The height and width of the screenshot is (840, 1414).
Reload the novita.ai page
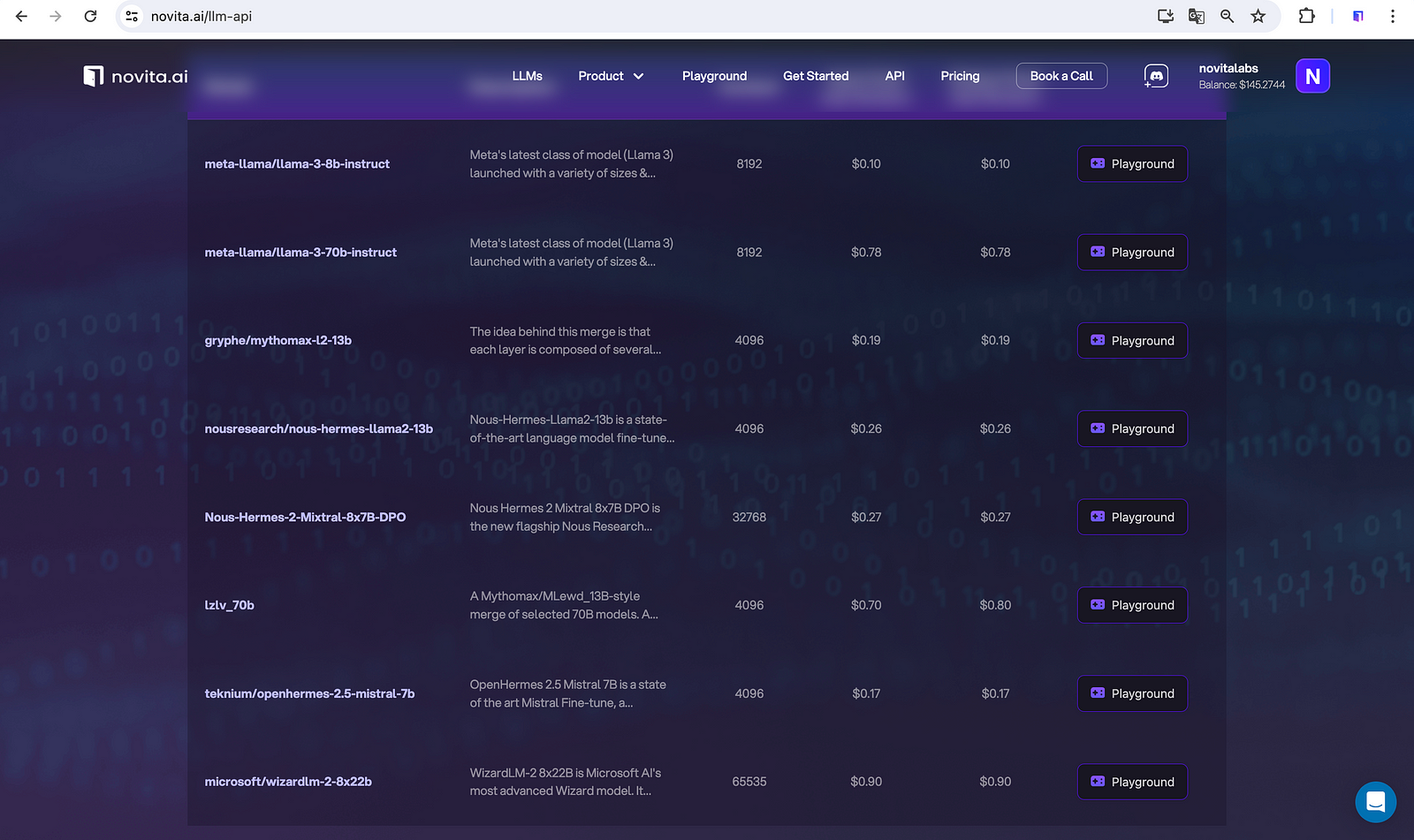point(90,16)
